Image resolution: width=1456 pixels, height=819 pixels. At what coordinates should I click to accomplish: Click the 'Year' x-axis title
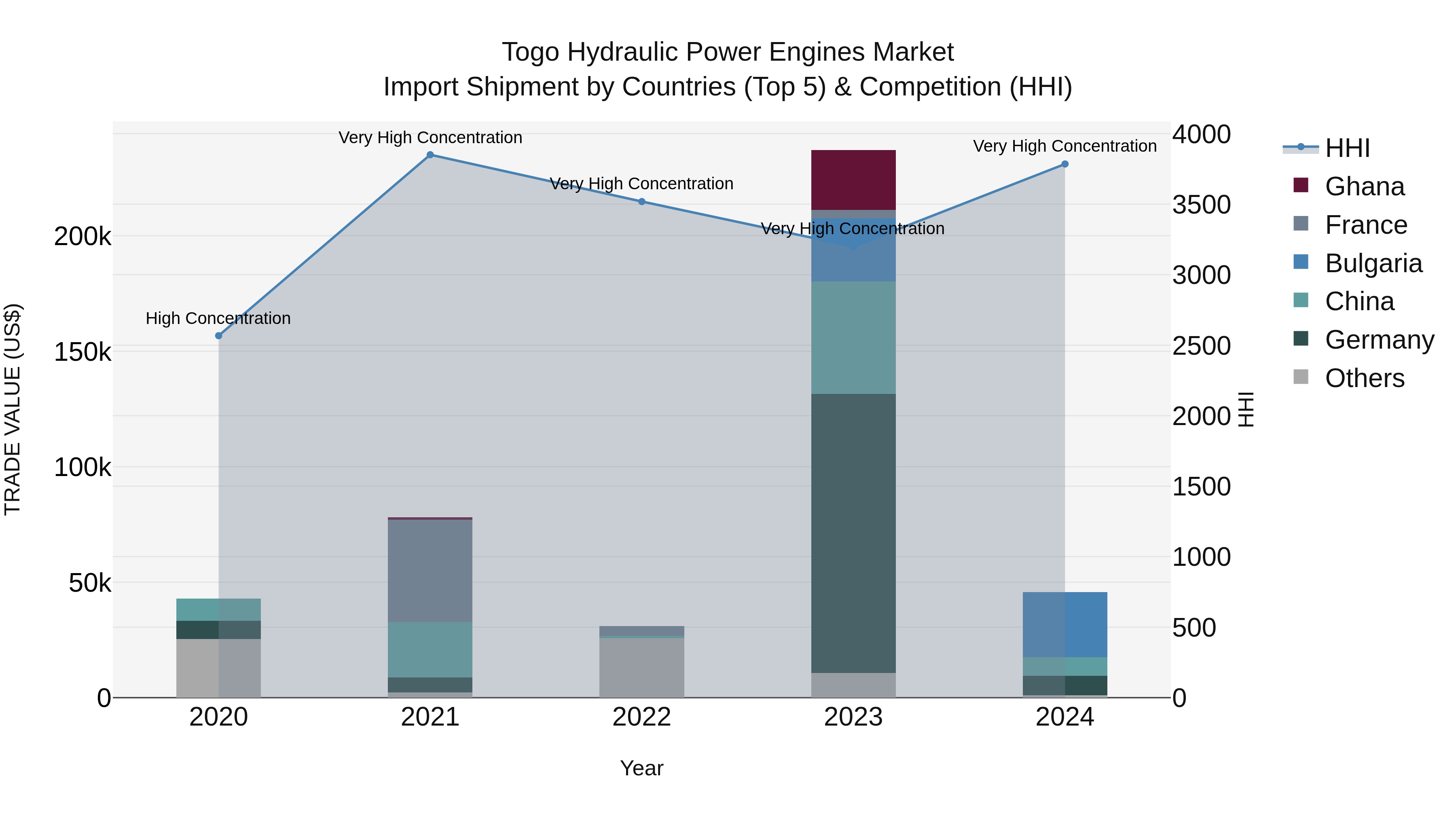(641, 769)
